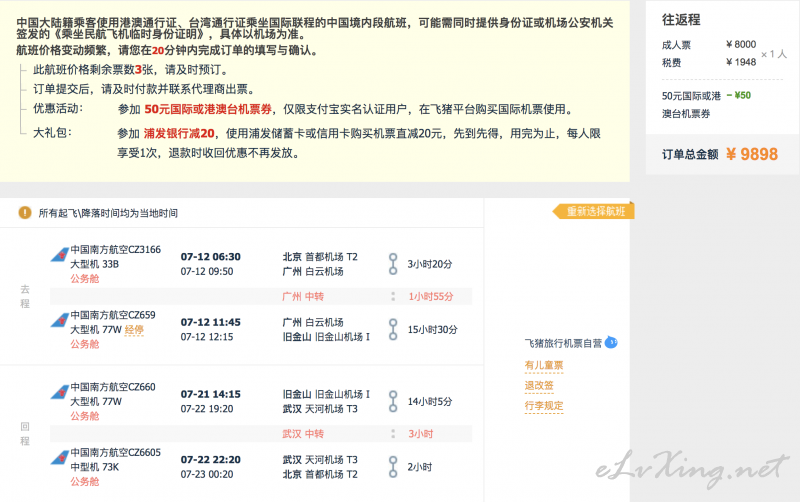Image resolution: width=800 pixels, height=502 pixels.
Task: Click the 1小时55分 layover duration
Action: (431, 296)
